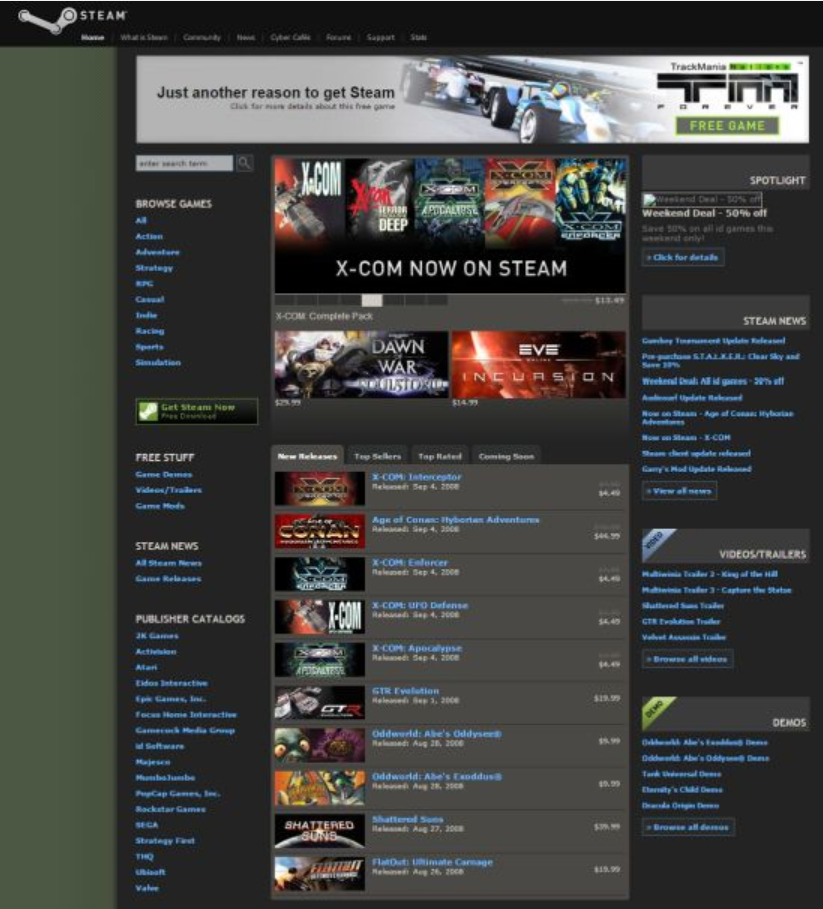Viewport: 823px width, 909px height.
Task: Open Weekend Deal: All id games news
Action: click(713, 381)
